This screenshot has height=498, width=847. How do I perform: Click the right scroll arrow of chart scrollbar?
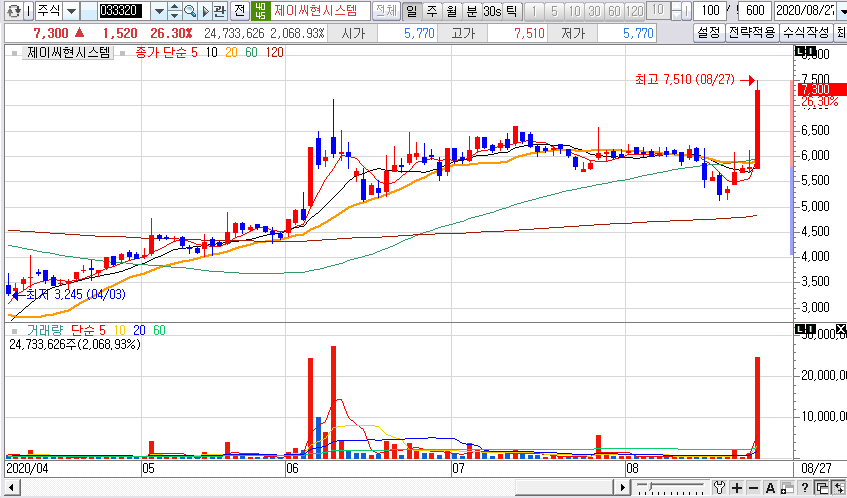coord(622,487)
